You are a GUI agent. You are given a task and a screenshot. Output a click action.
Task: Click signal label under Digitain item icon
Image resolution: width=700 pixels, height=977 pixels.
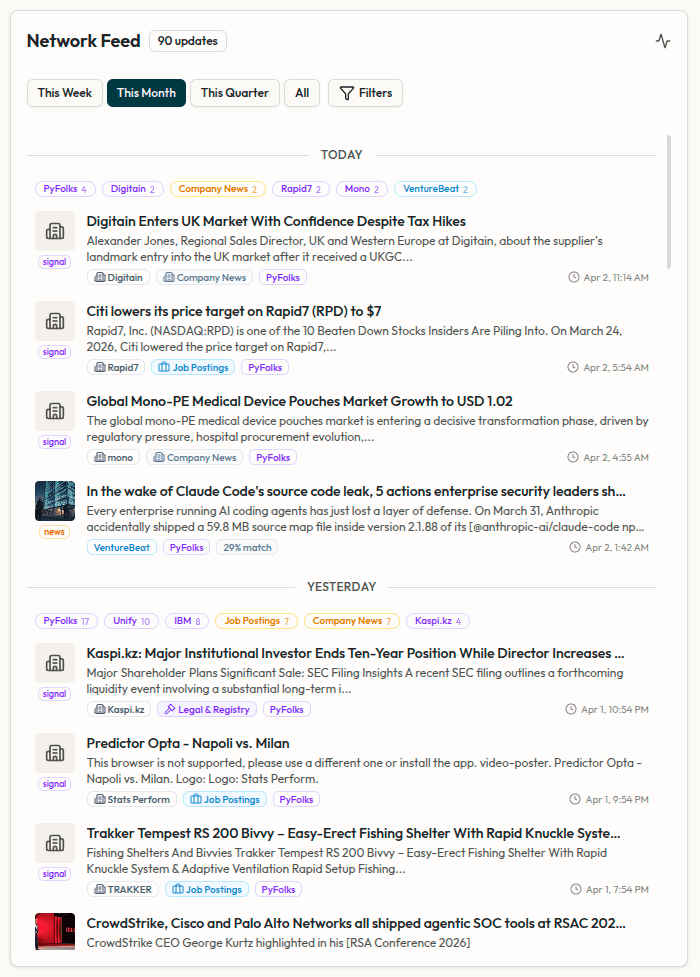pos(55,262)
